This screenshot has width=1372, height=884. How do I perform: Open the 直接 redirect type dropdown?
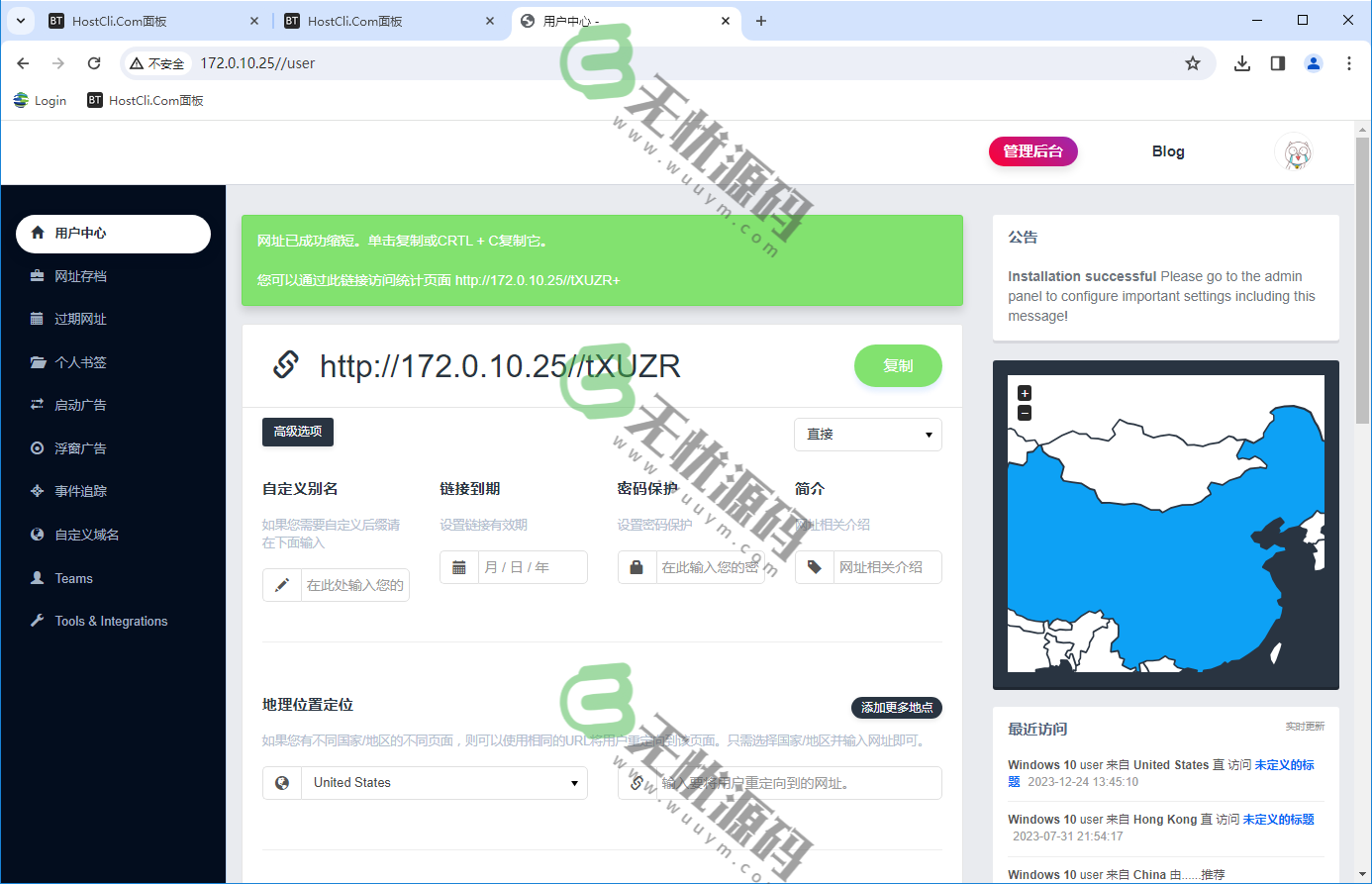click(x=867, y=434)
